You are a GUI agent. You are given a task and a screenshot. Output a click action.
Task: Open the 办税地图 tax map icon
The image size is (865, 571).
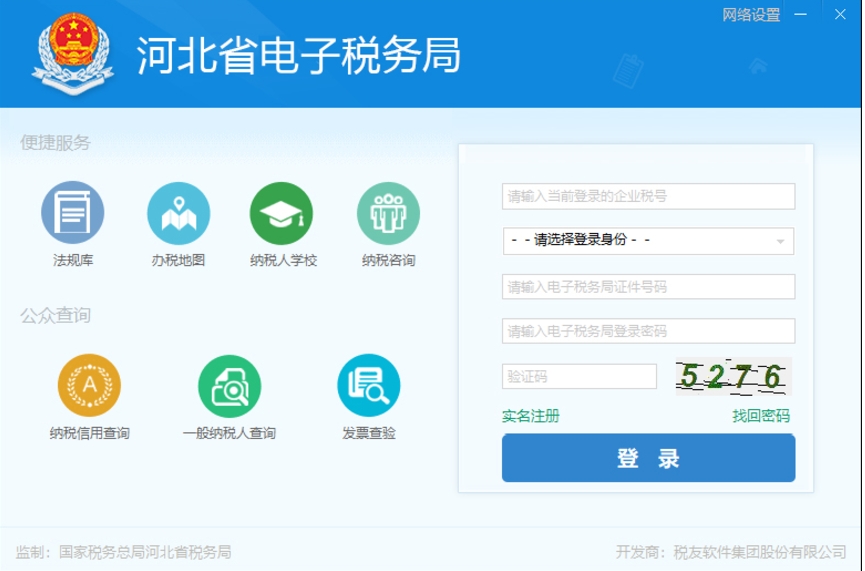178,213
